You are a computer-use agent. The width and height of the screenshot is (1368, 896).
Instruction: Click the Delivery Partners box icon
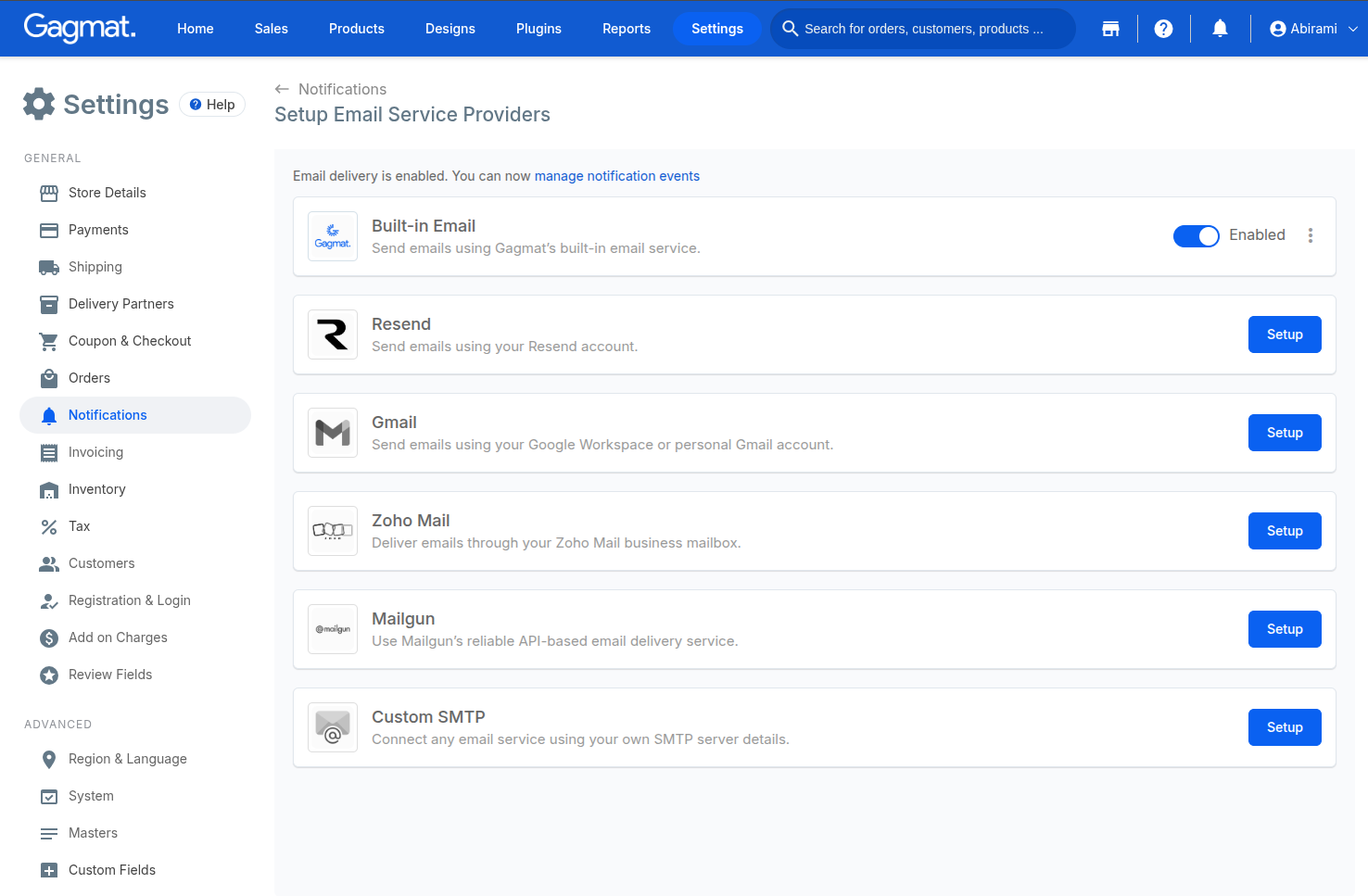(x=49, y=304)
